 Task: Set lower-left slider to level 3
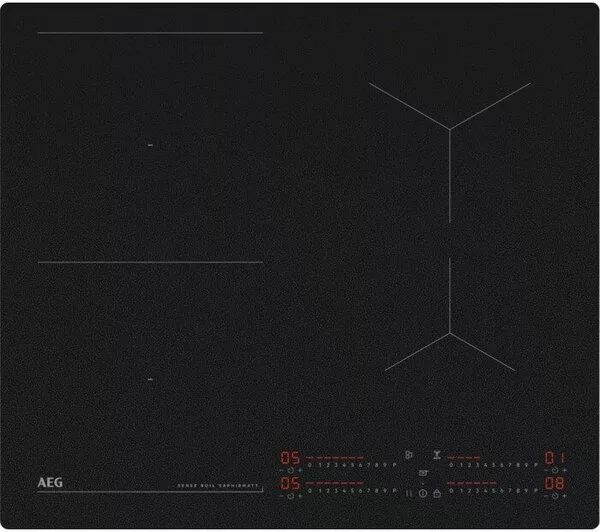click(x=336, y=491)
